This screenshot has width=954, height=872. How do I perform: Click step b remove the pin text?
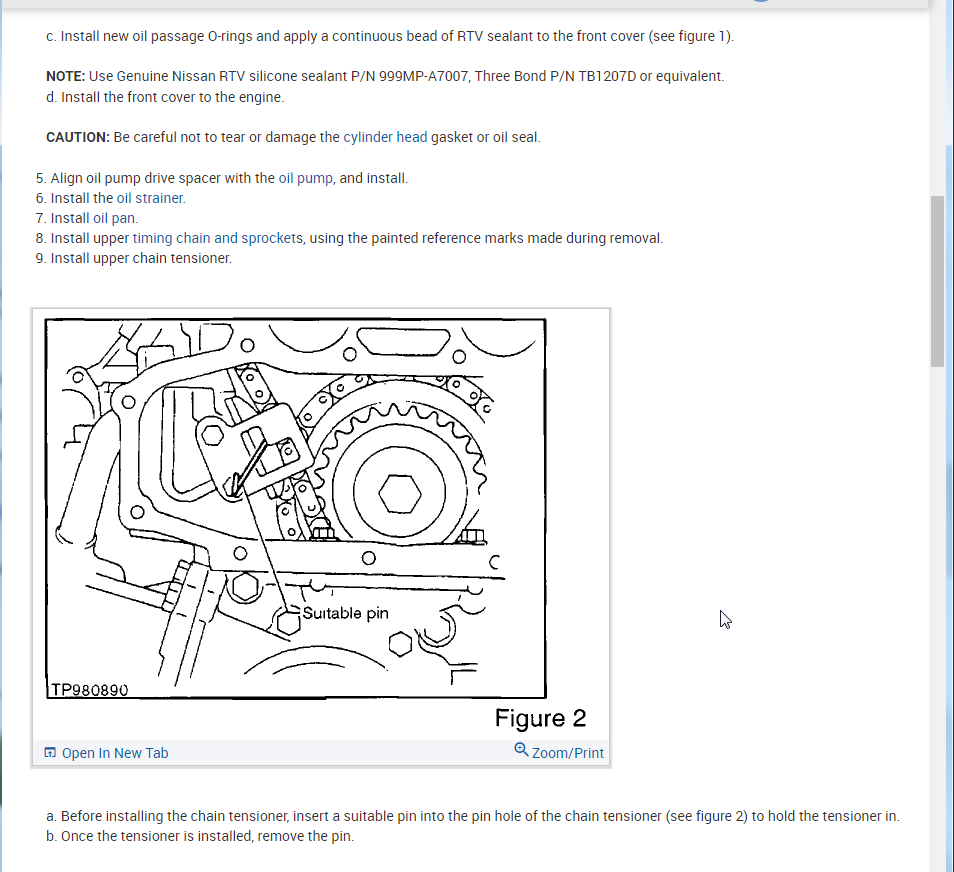tap(200, 837)
